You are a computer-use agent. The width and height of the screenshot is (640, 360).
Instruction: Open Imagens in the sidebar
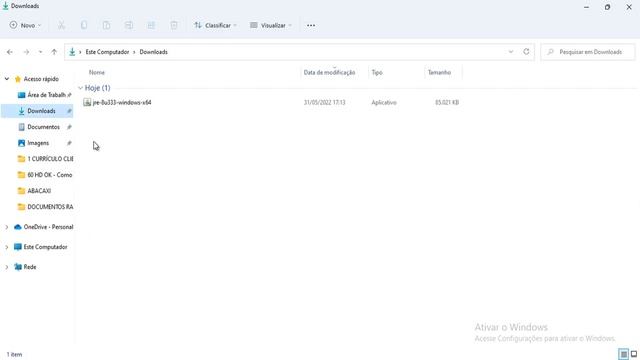coord(38,143)
